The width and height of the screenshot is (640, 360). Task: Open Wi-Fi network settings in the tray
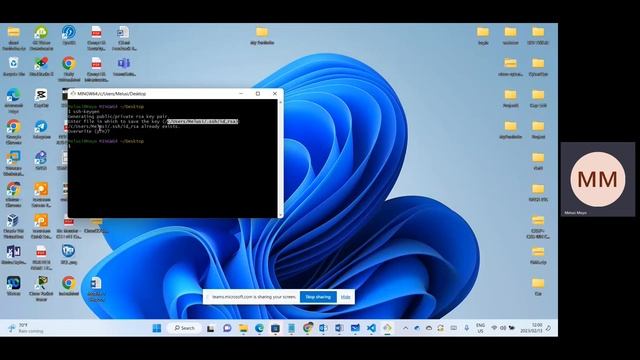494,328
